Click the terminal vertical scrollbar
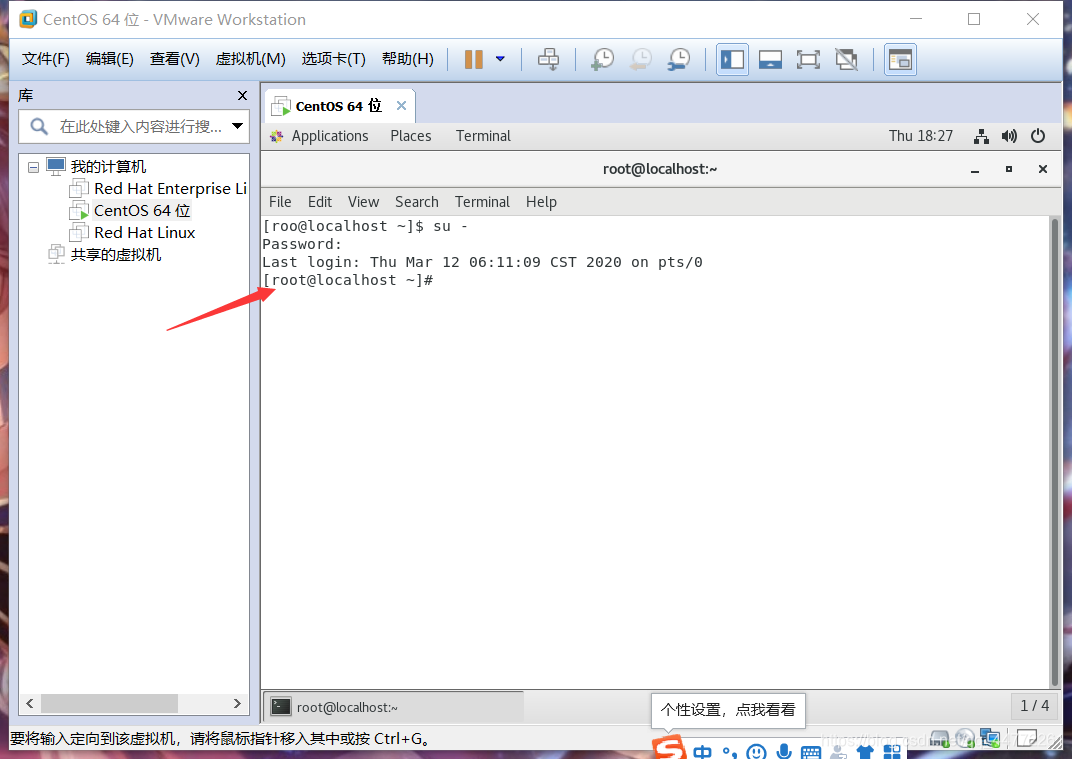The width and height of the screenshot is (1072, 759). tap(1055, 451)
